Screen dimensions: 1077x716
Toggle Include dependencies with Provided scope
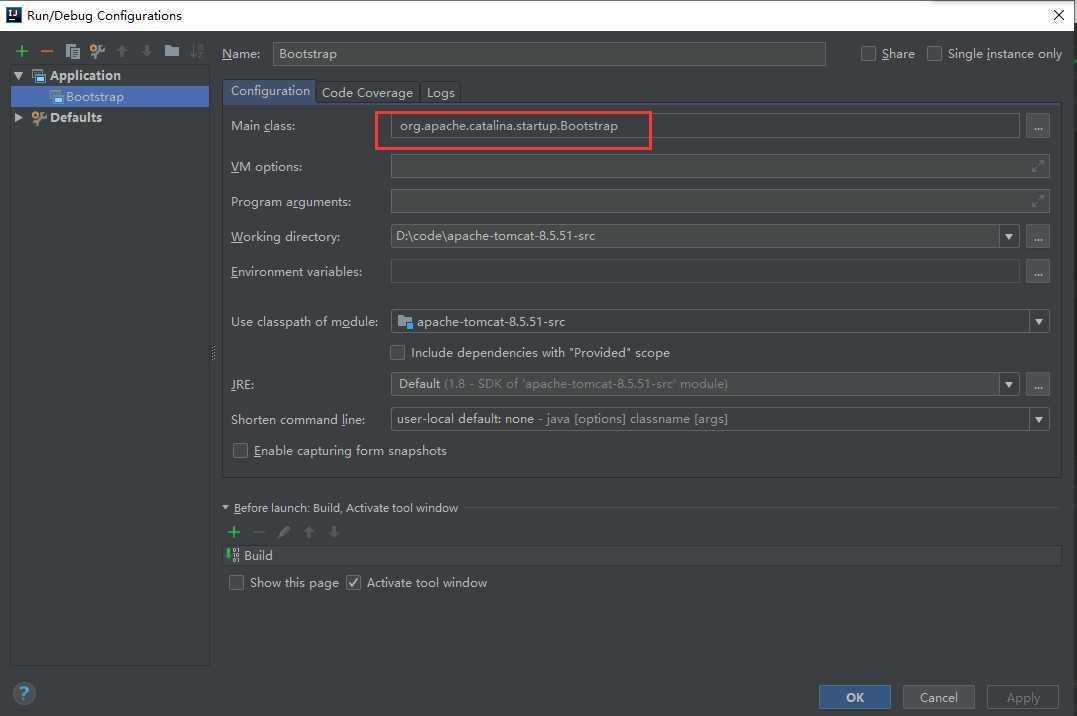coord(397,353)
